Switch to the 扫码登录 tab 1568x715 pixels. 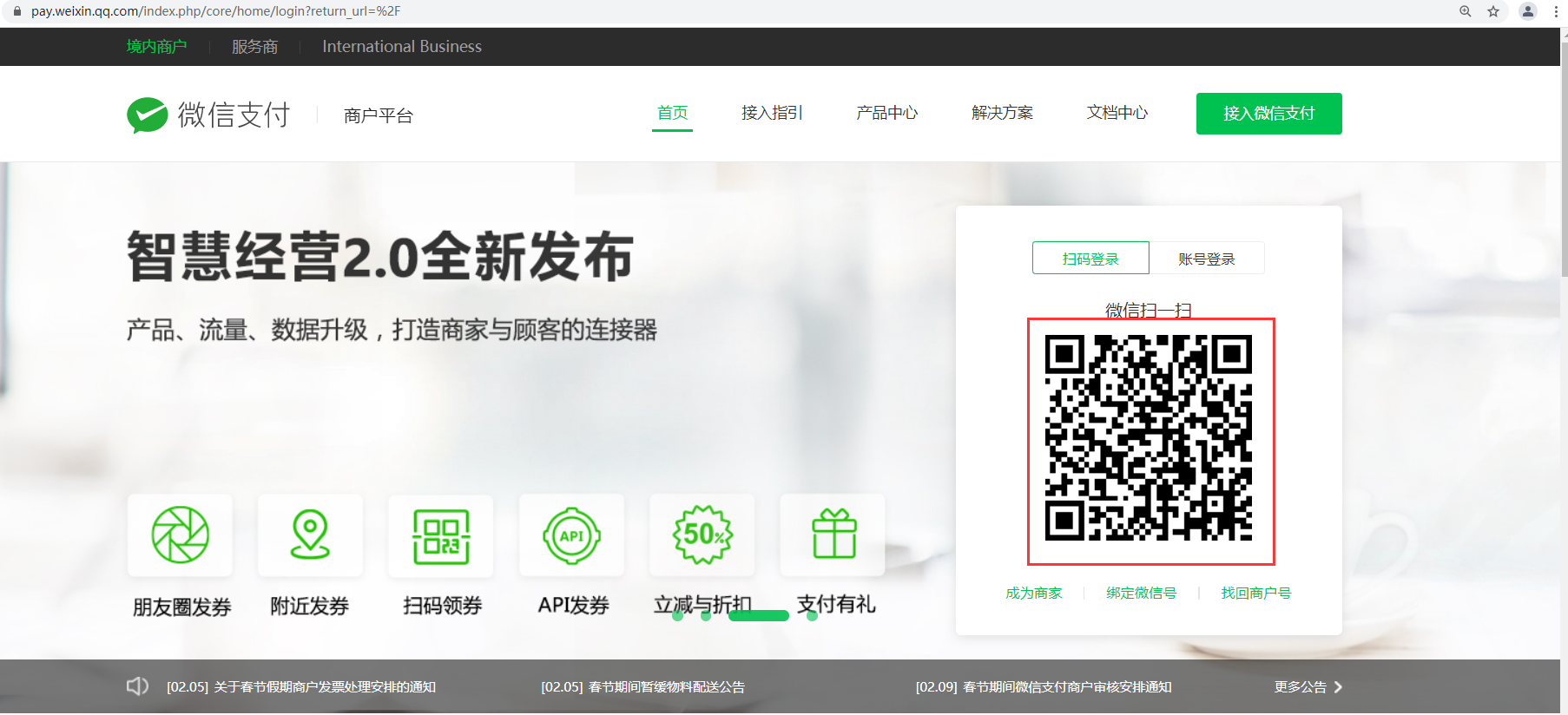pos(1090,258)
